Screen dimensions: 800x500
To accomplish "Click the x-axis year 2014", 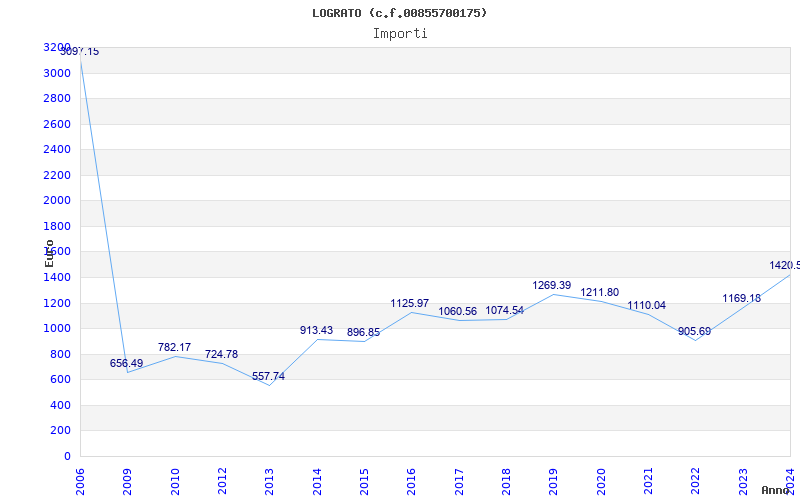I will coord(317,481).
